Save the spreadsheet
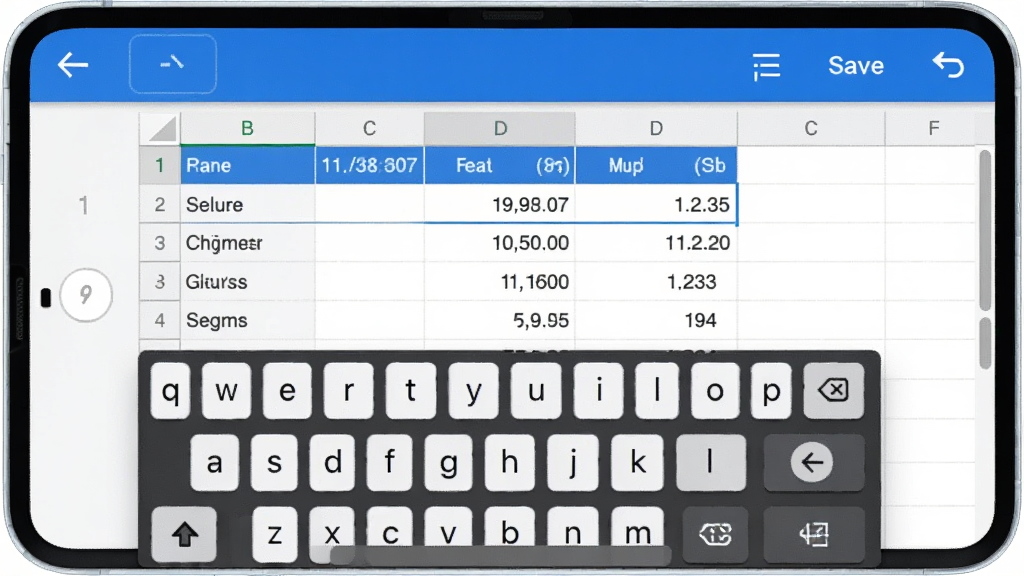This screenshot has height=576, width=1024. pos(856,65)
